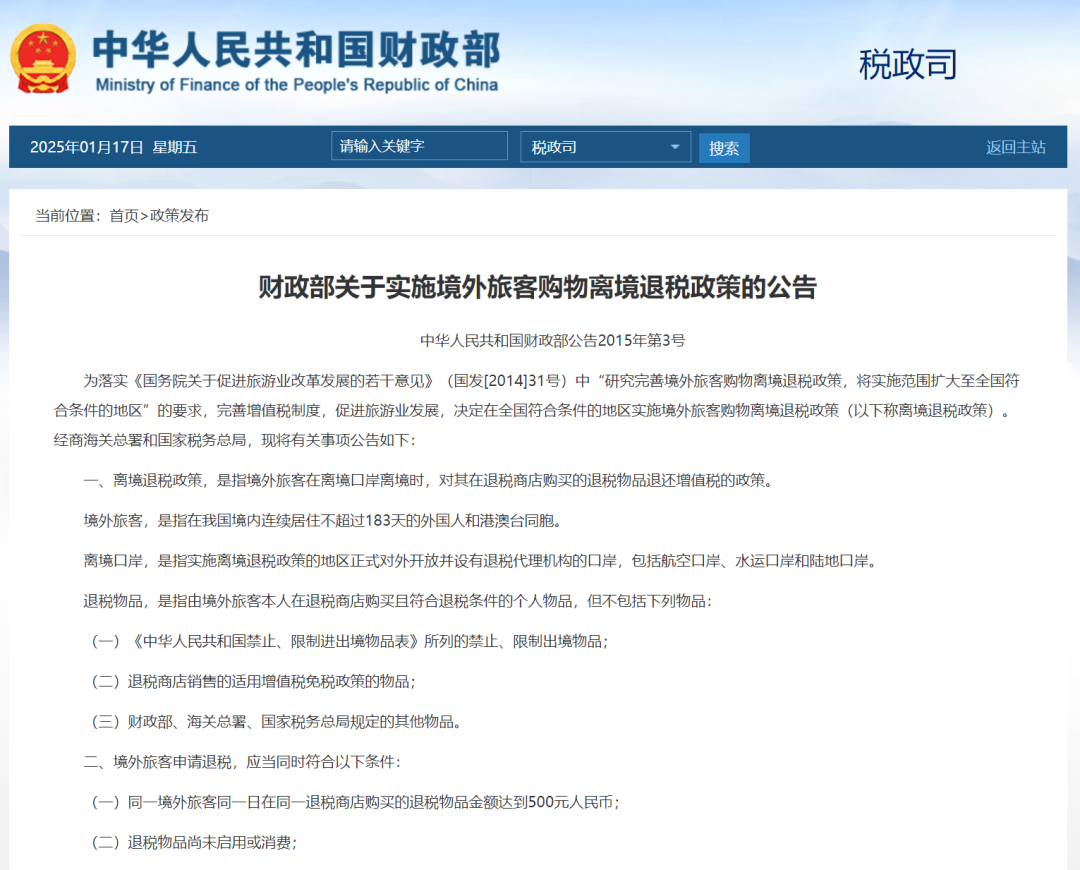Open the 返回主站 link

tap(1014, 145)
